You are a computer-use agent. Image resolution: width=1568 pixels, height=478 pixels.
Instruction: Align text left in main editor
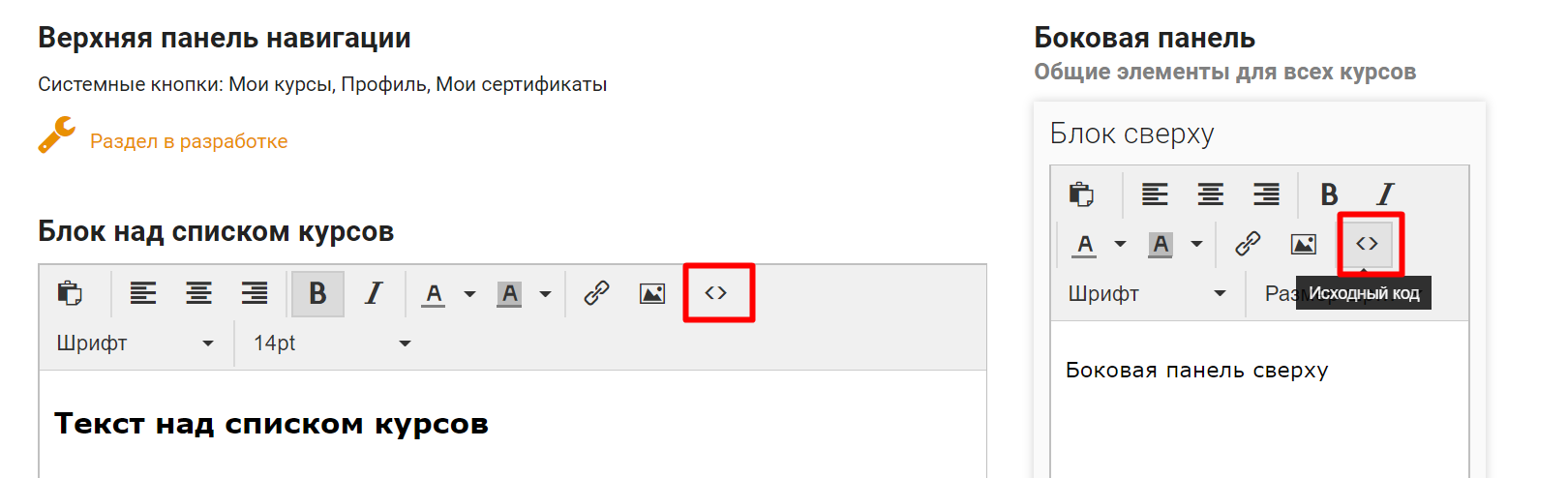click(x=143, y=293)
